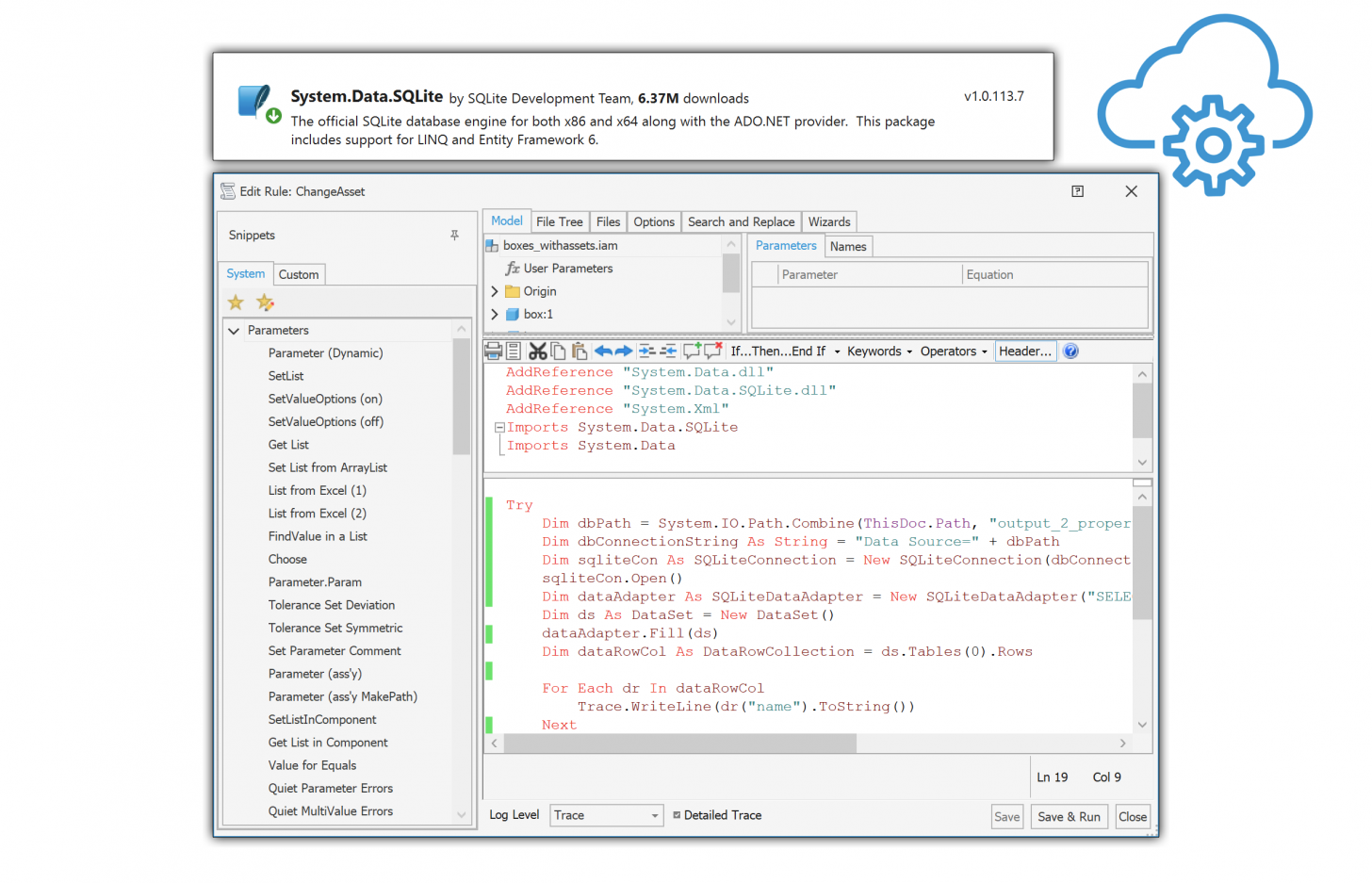Click the Parameter column header

point(870,275)
